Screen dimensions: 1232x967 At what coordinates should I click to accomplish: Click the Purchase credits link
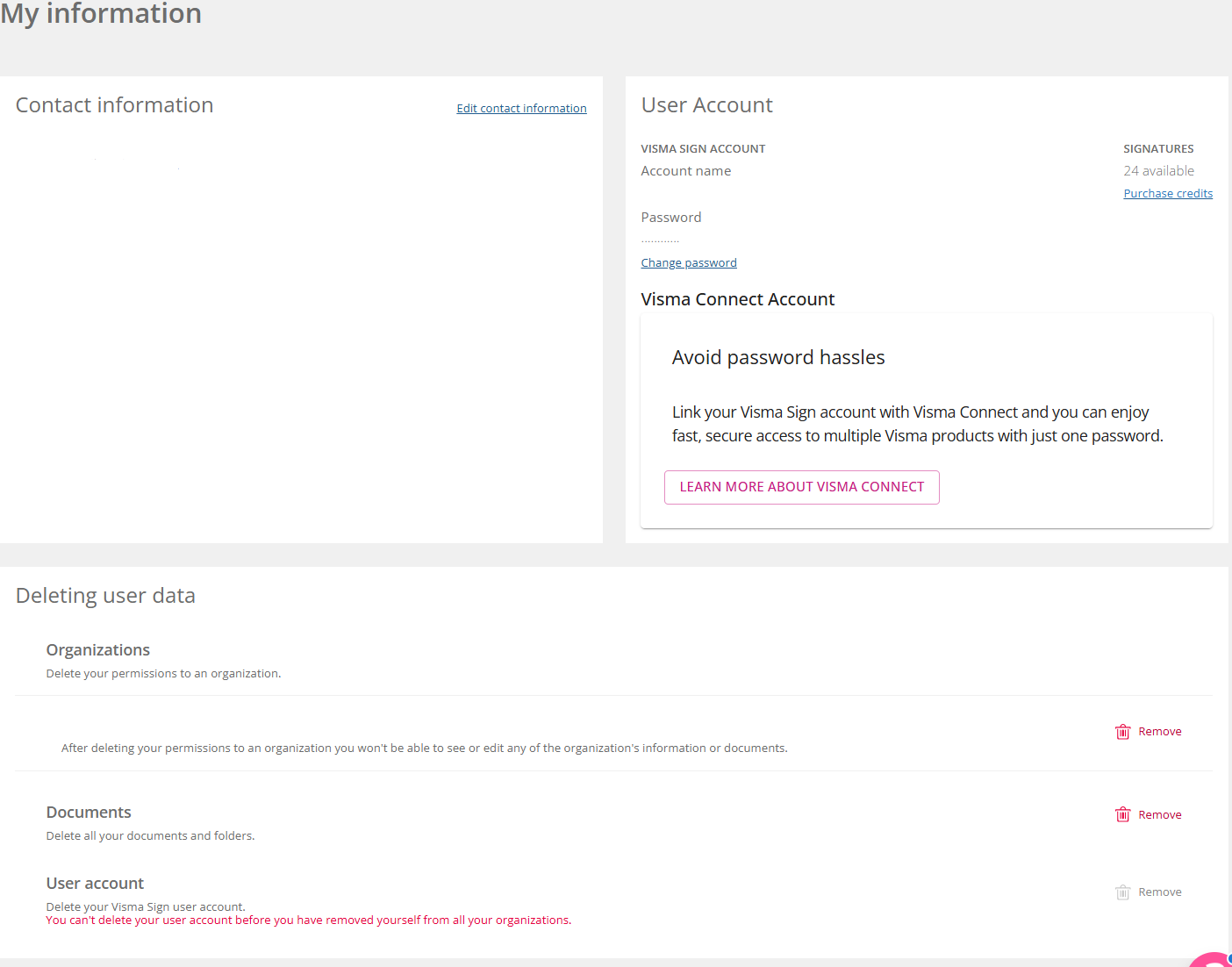click(1167, 193)
